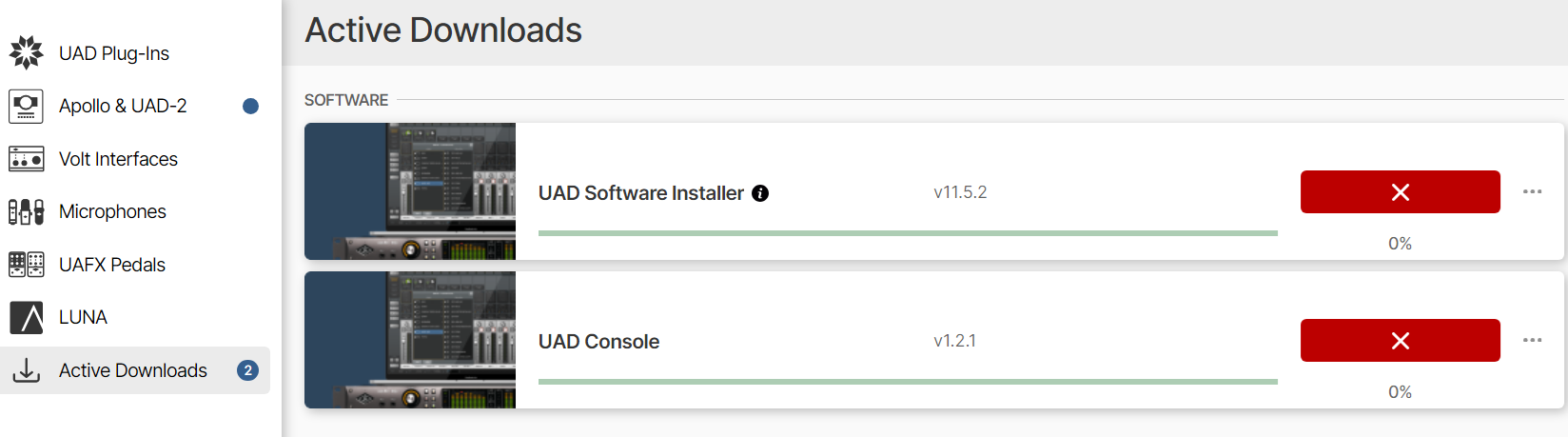The image size is (1568, 437).
Task: Click the info icon next to UAD Software Installer
Action: [x=760, y=193]
